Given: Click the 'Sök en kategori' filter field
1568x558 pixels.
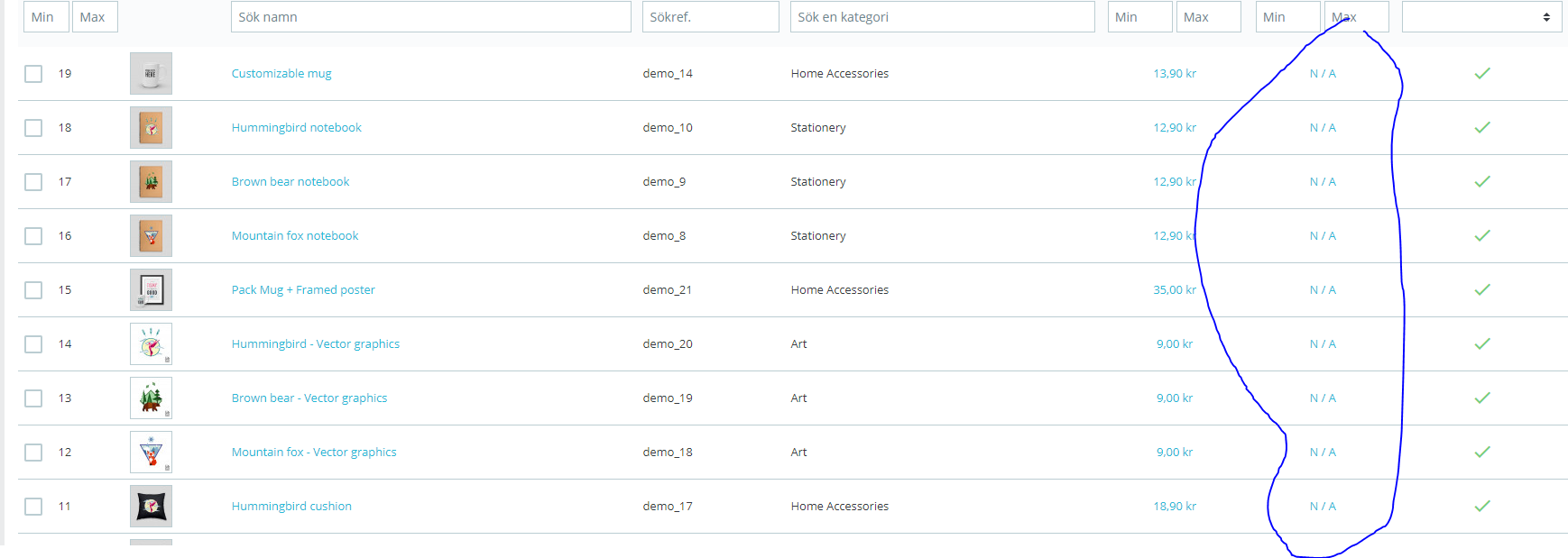Looking at the screenshot, I should pyautogui.click(x=942, y=17).
